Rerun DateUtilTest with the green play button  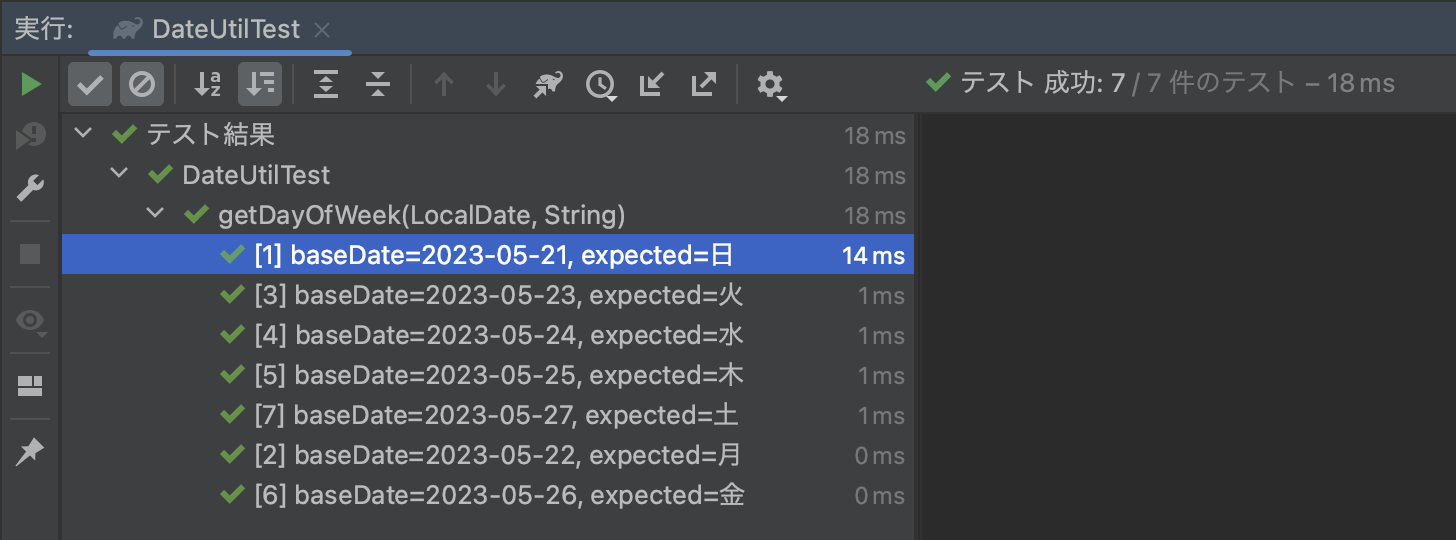point(31,85)
